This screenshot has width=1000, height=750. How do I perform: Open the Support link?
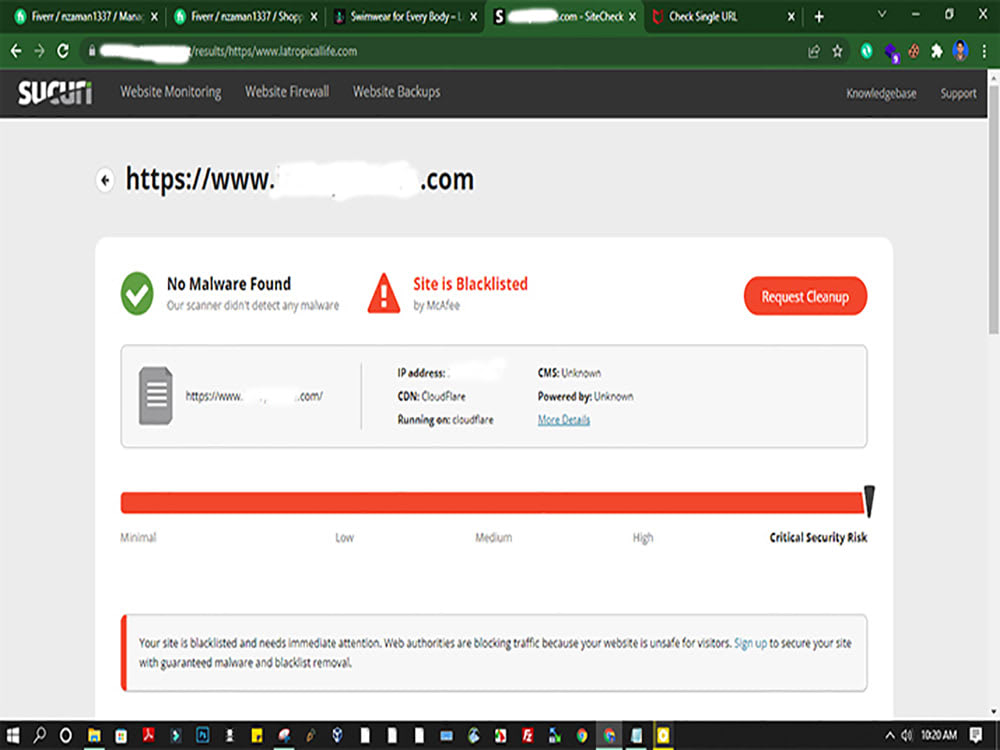pyautogui.click(x=958, y=94)
